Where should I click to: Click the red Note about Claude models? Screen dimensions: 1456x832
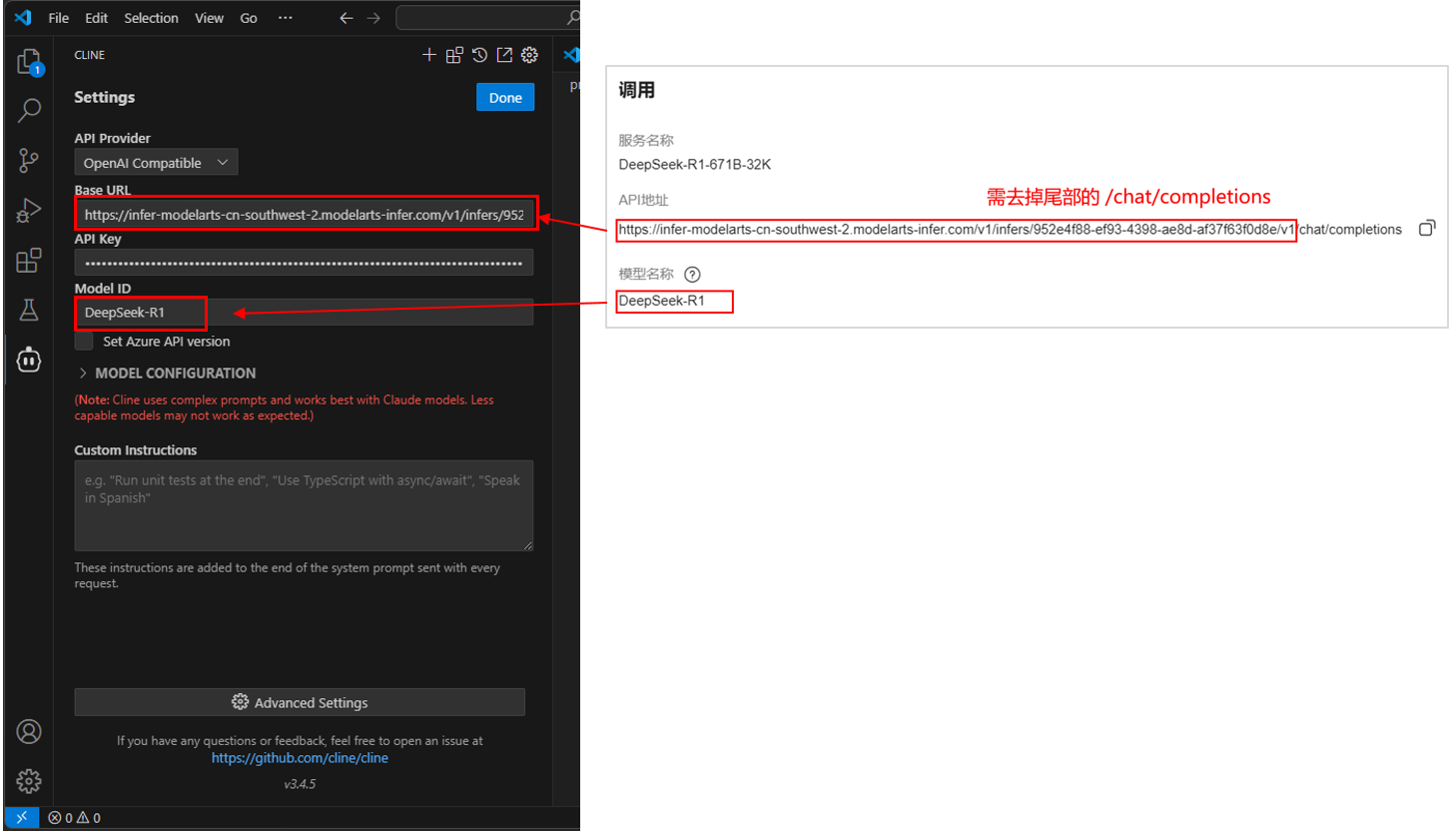(x=284, y=408)
